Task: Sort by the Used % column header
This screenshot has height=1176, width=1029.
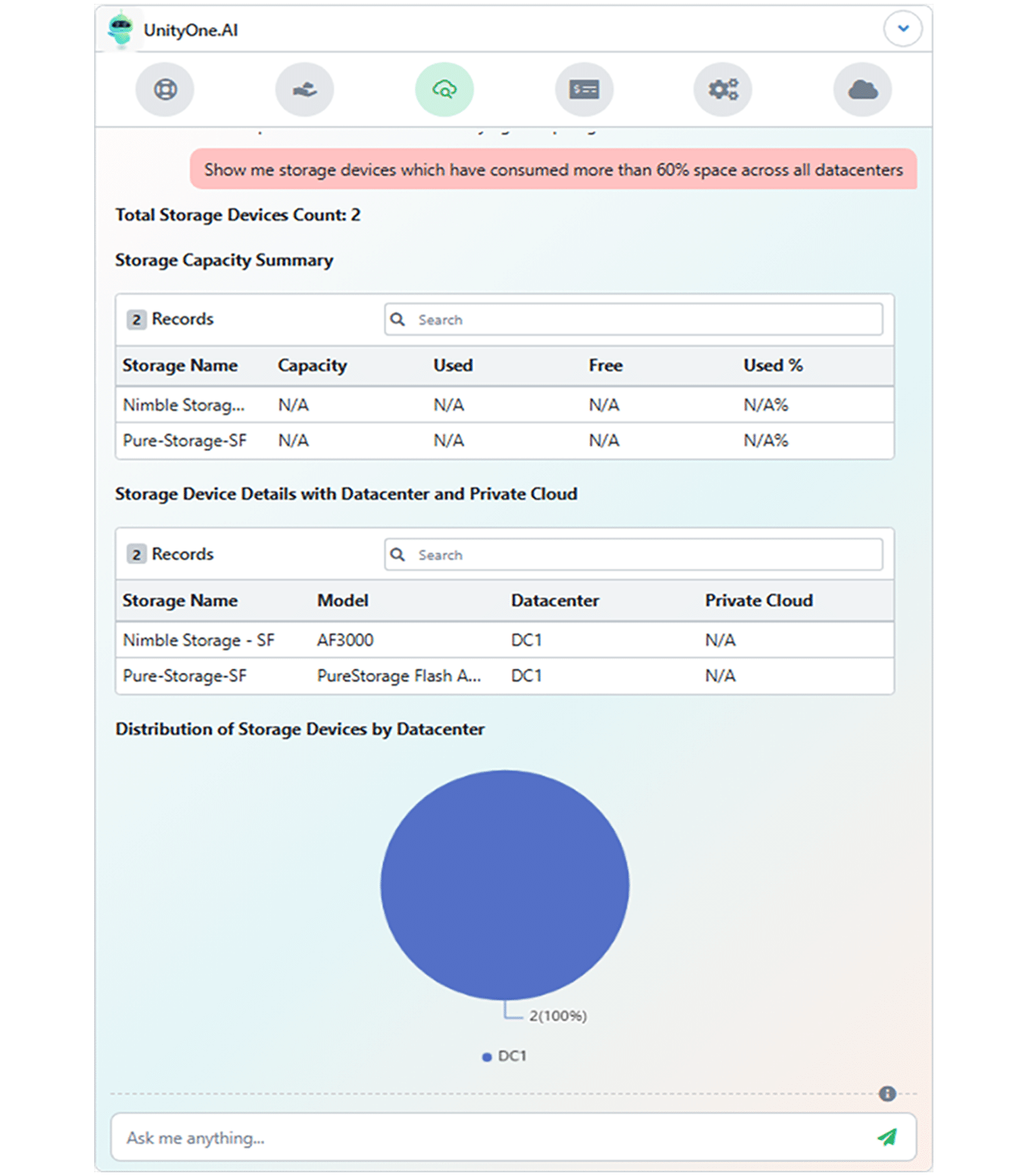Action: click(772, 365)
